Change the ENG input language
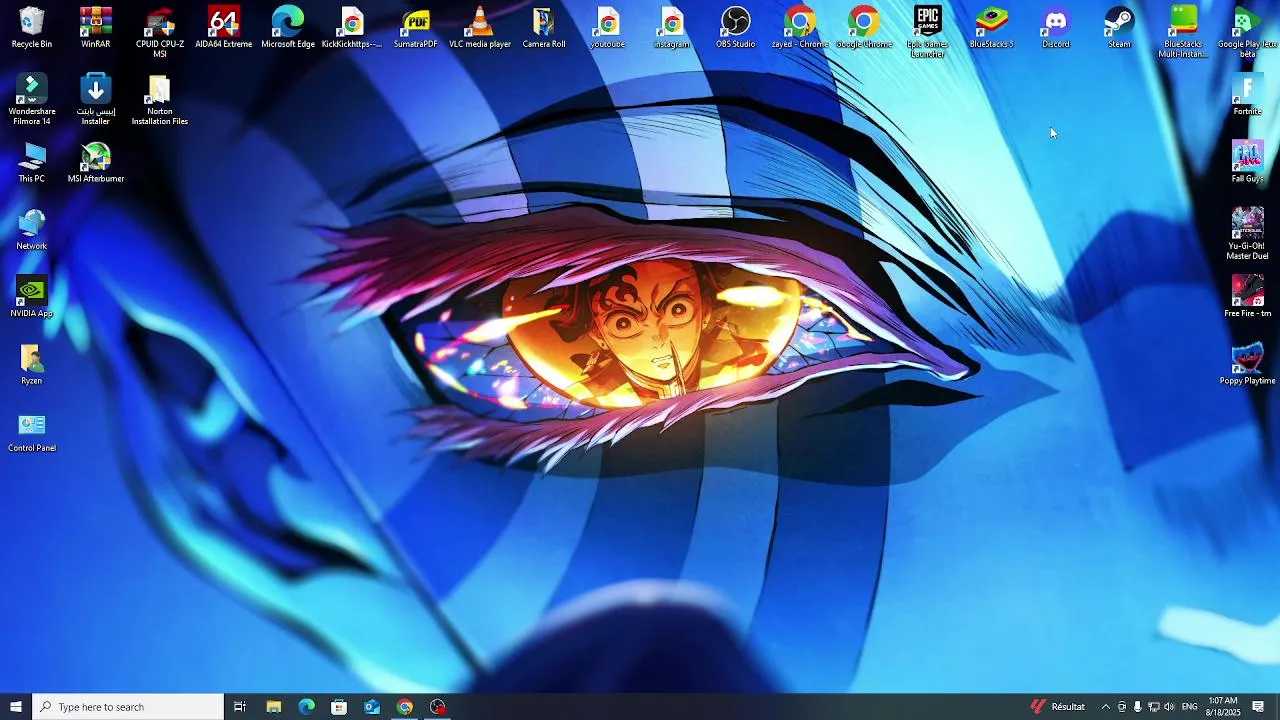Viewport: 1280px width, 720px height. click(x=1189, y=707)
